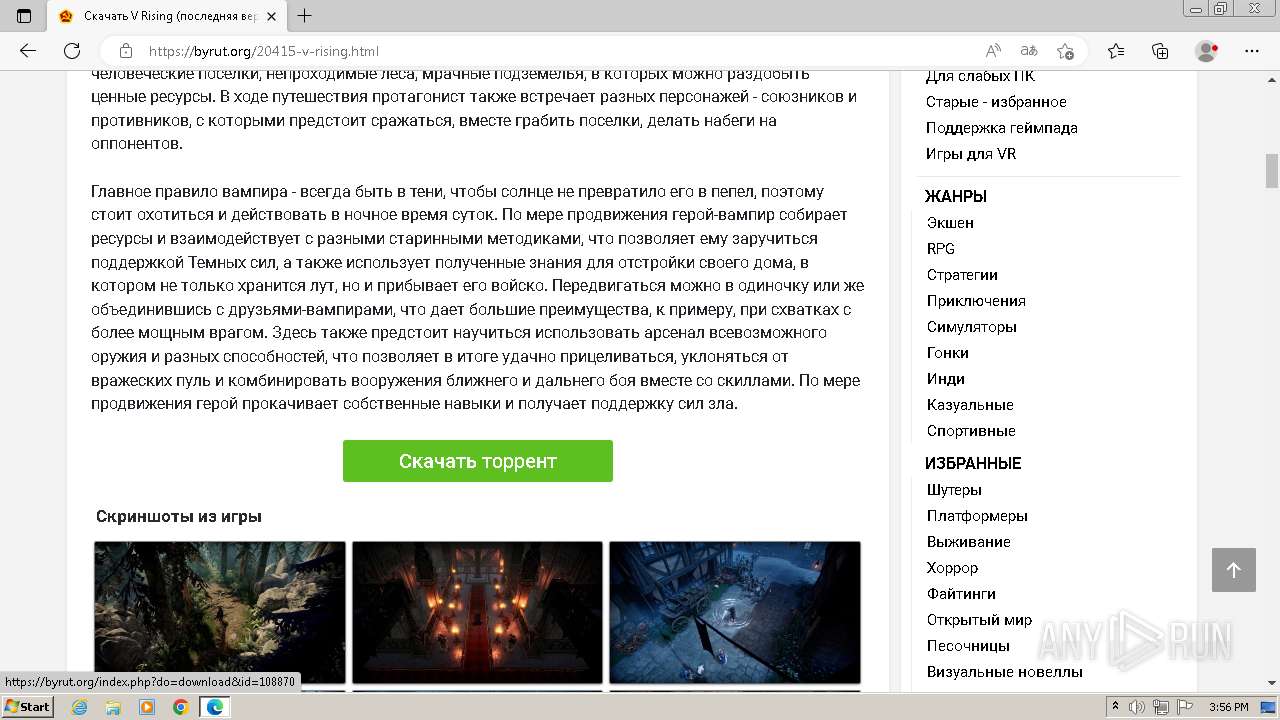
Task: Open Для слабых ПК category link
Action: 980,76
